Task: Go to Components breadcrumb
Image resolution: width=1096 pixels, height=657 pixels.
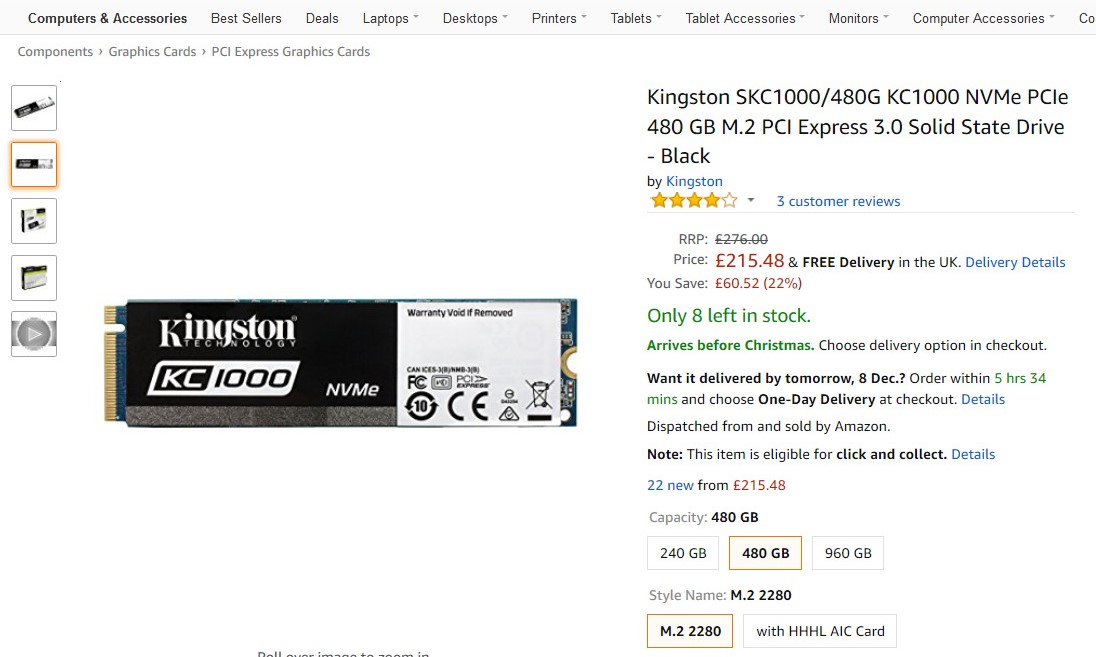Action: click(55, 52)
